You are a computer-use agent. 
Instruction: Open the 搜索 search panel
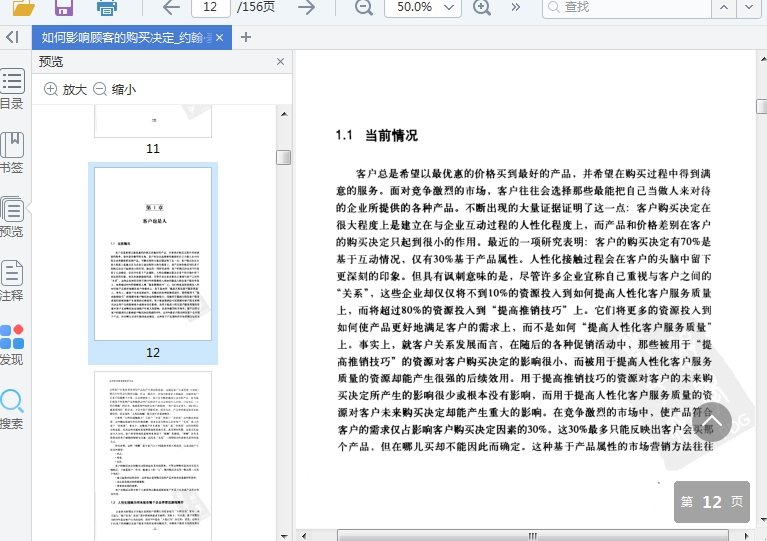[12, 409]
